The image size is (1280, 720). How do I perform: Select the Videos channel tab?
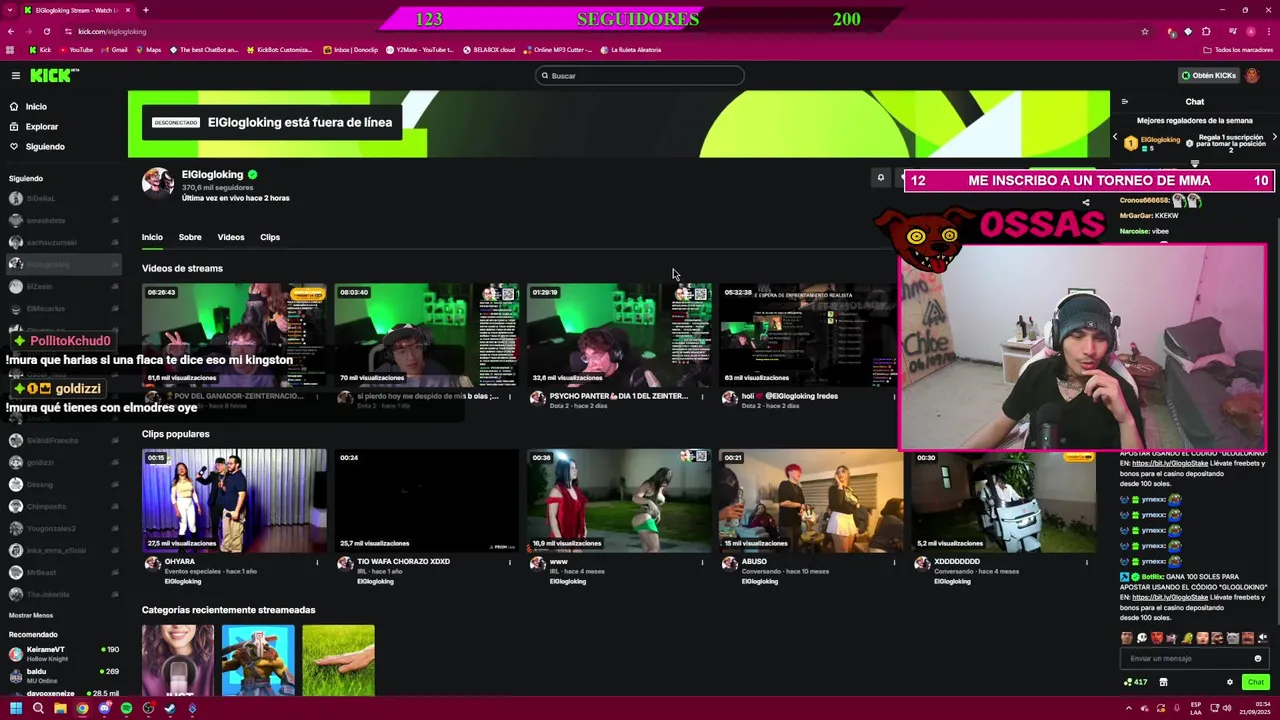click(231, 237)
